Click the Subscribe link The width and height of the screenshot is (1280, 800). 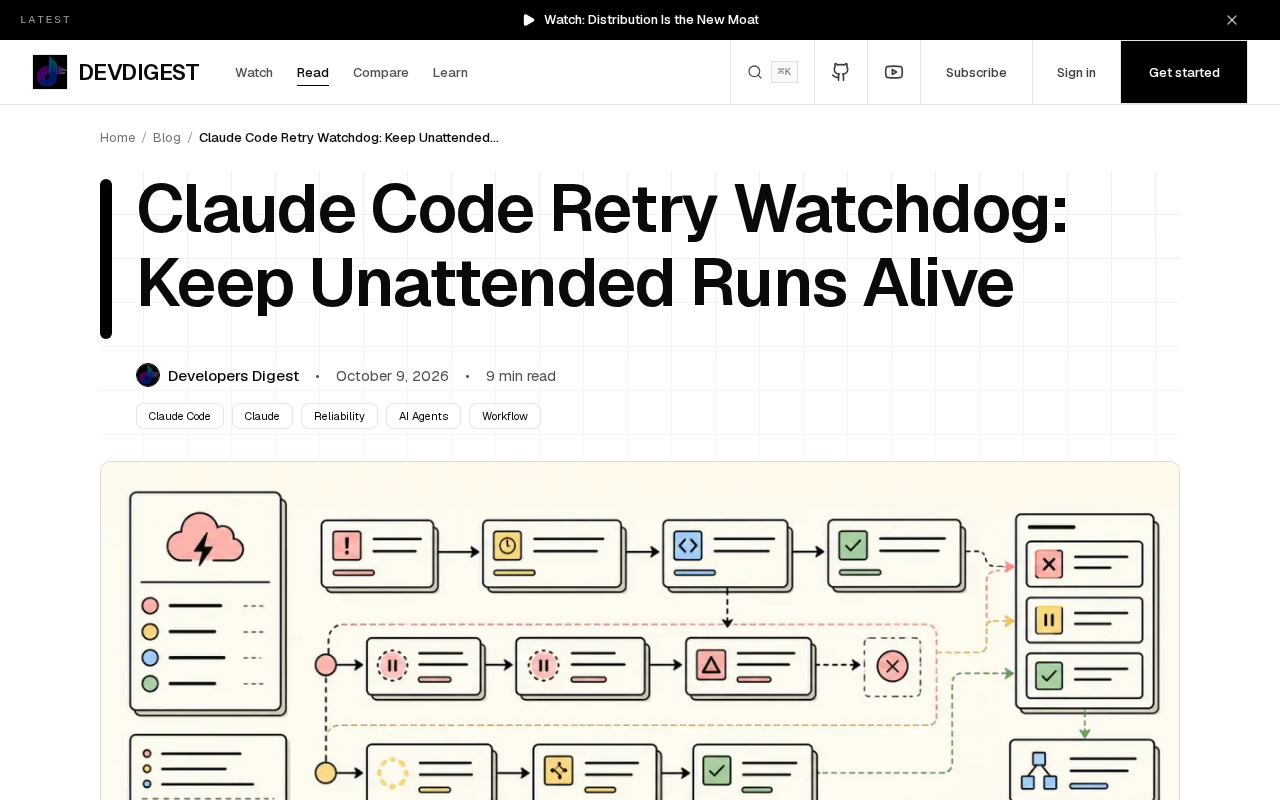(x=976, y=72)
